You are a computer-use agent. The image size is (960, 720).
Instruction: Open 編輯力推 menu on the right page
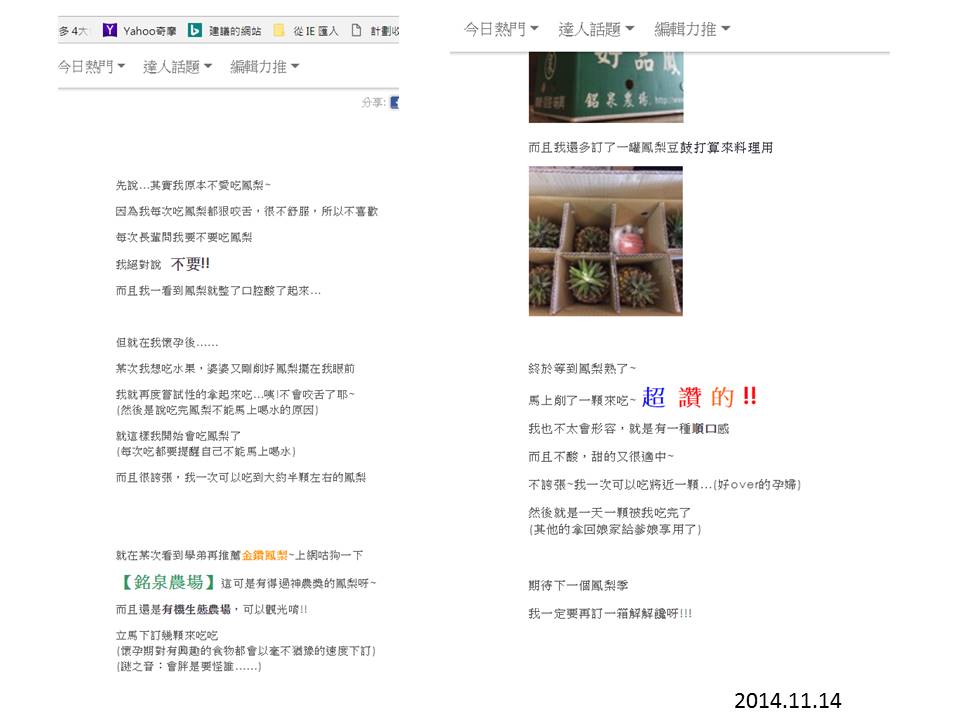click(x=692, y=29)
